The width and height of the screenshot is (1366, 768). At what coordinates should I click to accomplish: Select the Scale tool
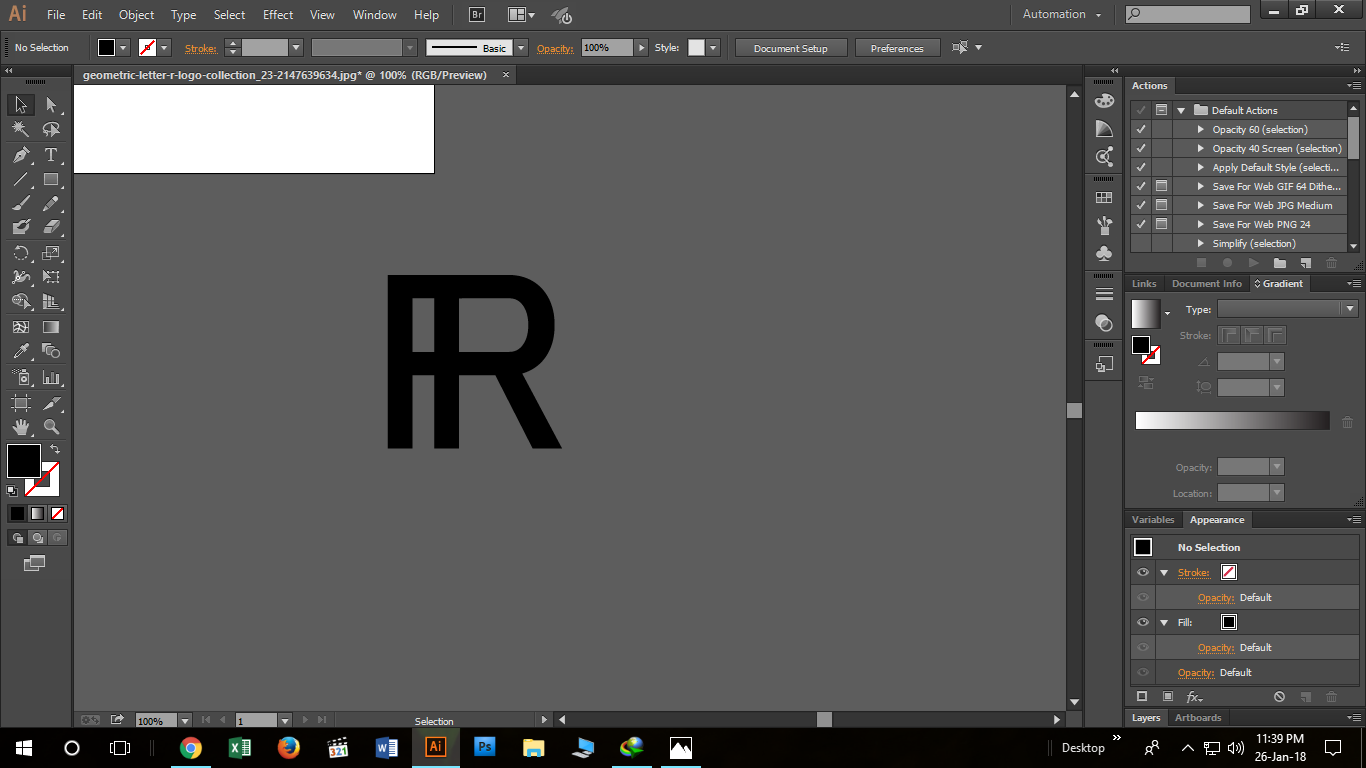point(52,253)
